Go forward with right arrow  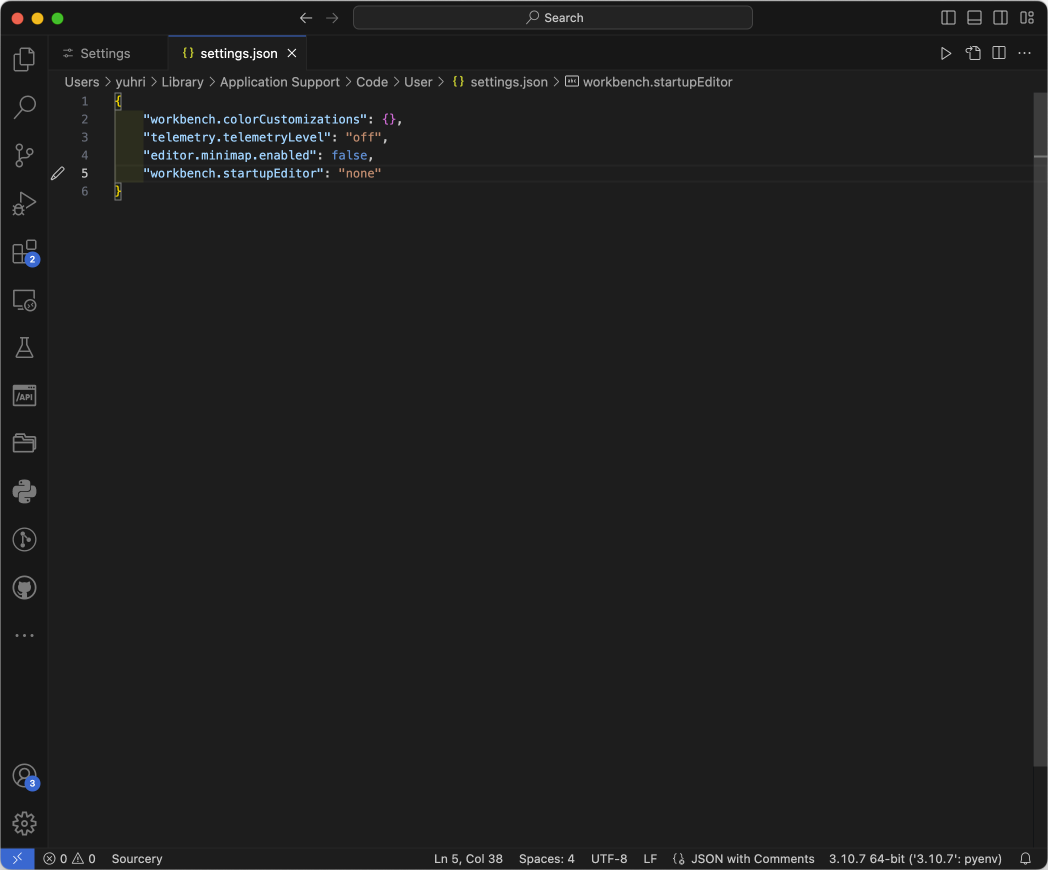click(332, 18)
